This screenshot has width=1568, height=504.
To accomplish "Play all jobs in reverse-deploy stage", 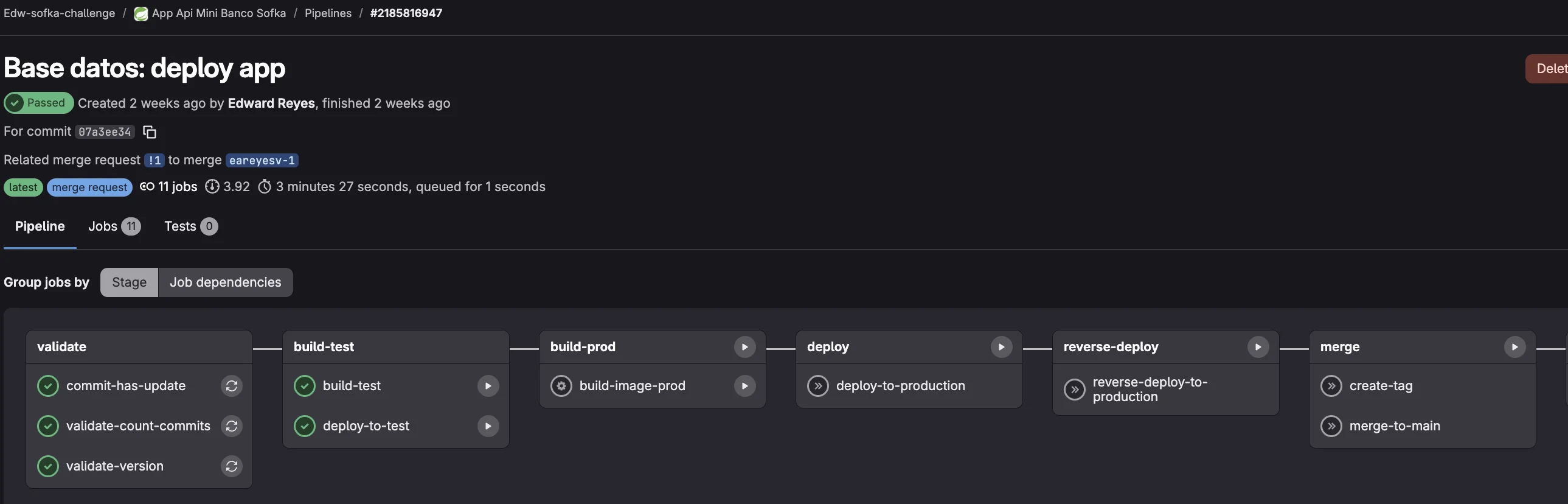I will coord(1258,347).
